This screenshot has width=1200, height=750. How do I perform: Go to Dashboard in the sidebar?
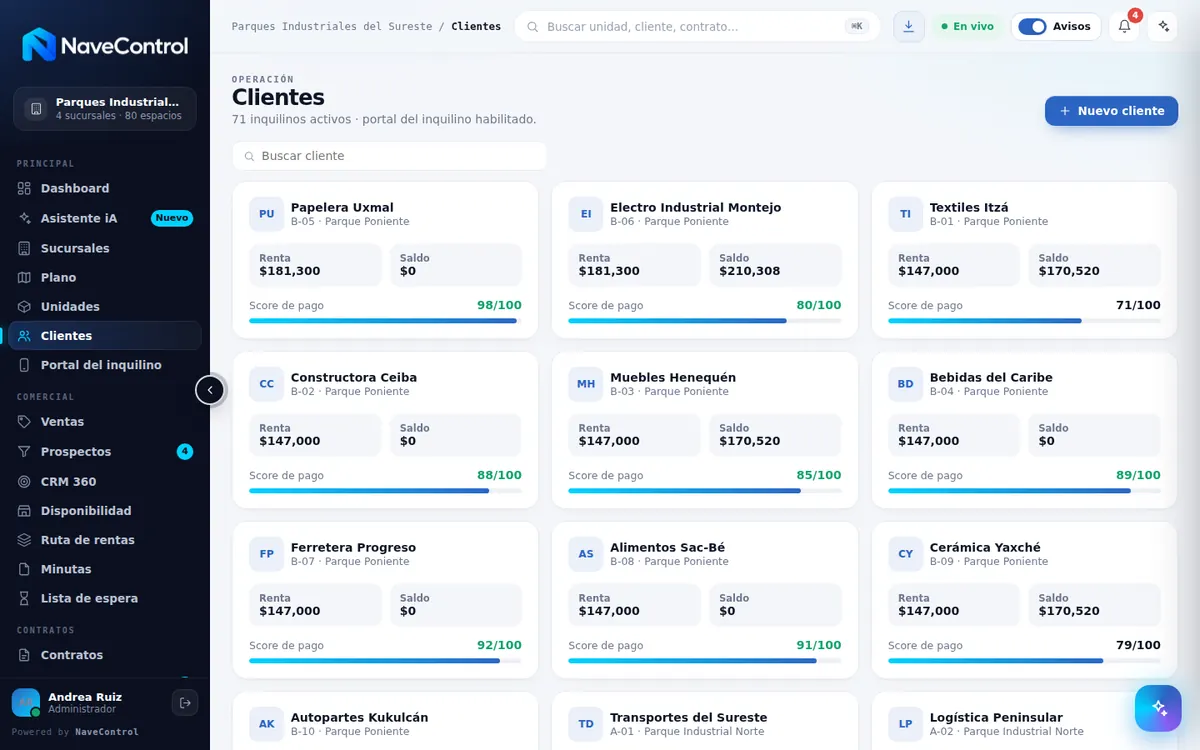[105, 188]
